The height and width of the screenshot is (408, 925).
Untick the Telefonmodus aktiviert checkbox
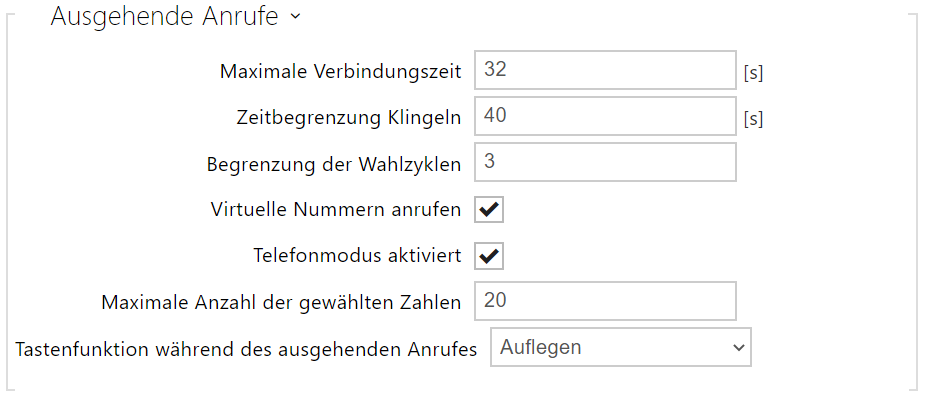pyautogui.click(x=490, y=256)
